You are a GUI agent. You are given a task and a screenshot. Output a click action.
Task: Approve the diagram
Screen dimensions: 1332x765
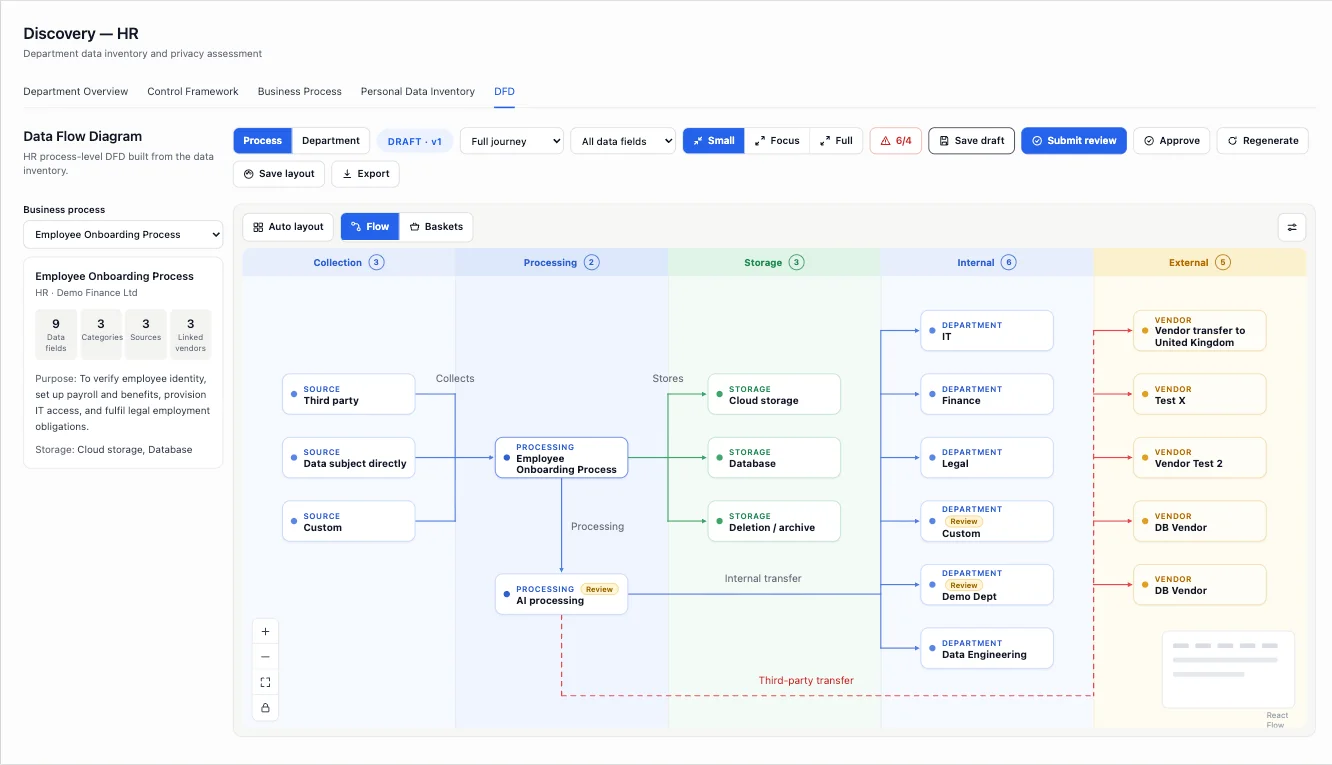pos(1172,141)
